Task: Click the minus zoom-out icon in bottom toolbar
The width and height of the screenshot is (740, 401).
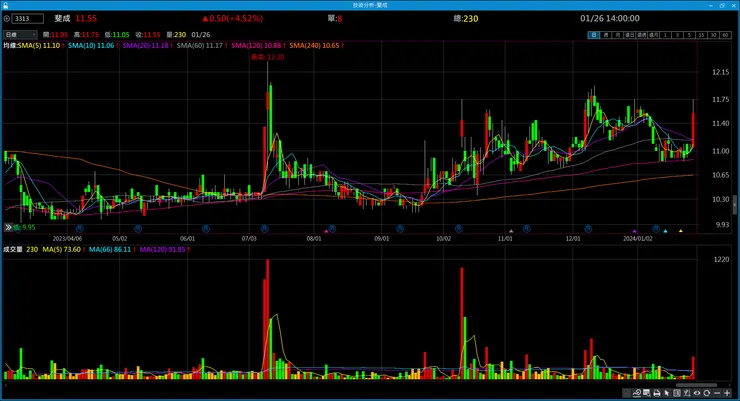Action: pos(717,393)
